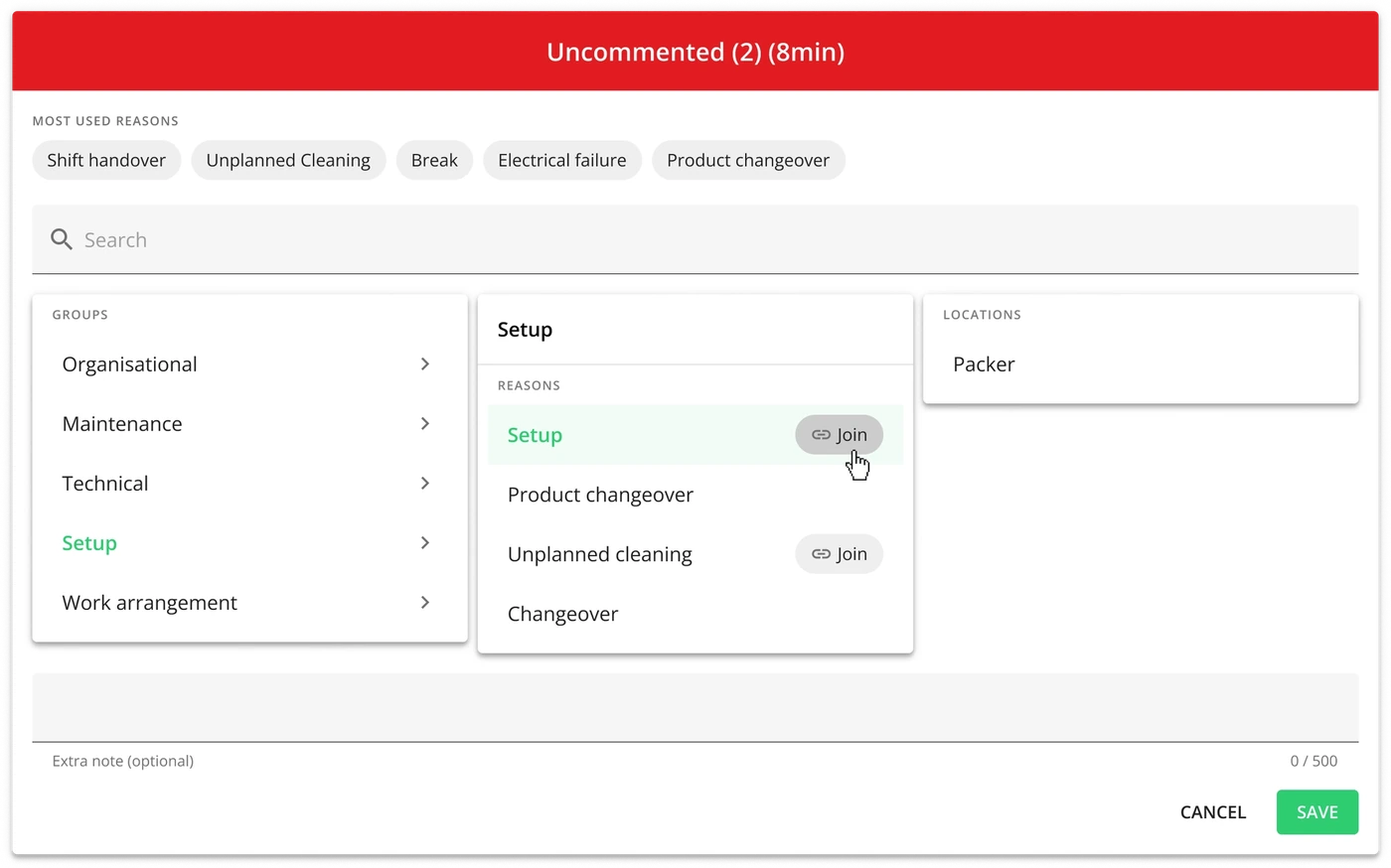The width and height of the screenshot is (1391, 868).
Task: Choose the Unplanned Cleaning chip
Action: 288,160
